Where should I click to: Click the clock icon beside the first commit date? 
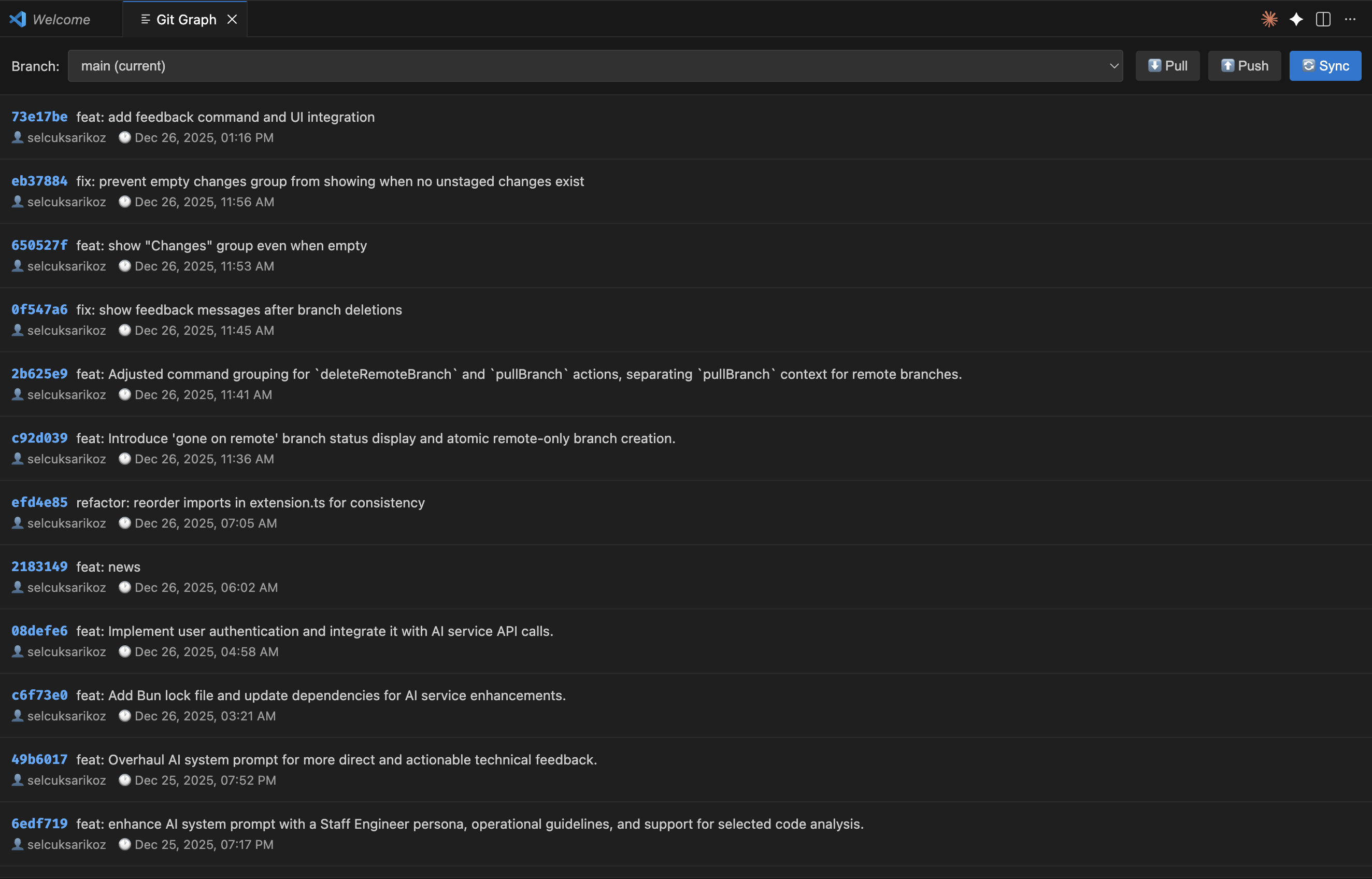coord(124,136)
